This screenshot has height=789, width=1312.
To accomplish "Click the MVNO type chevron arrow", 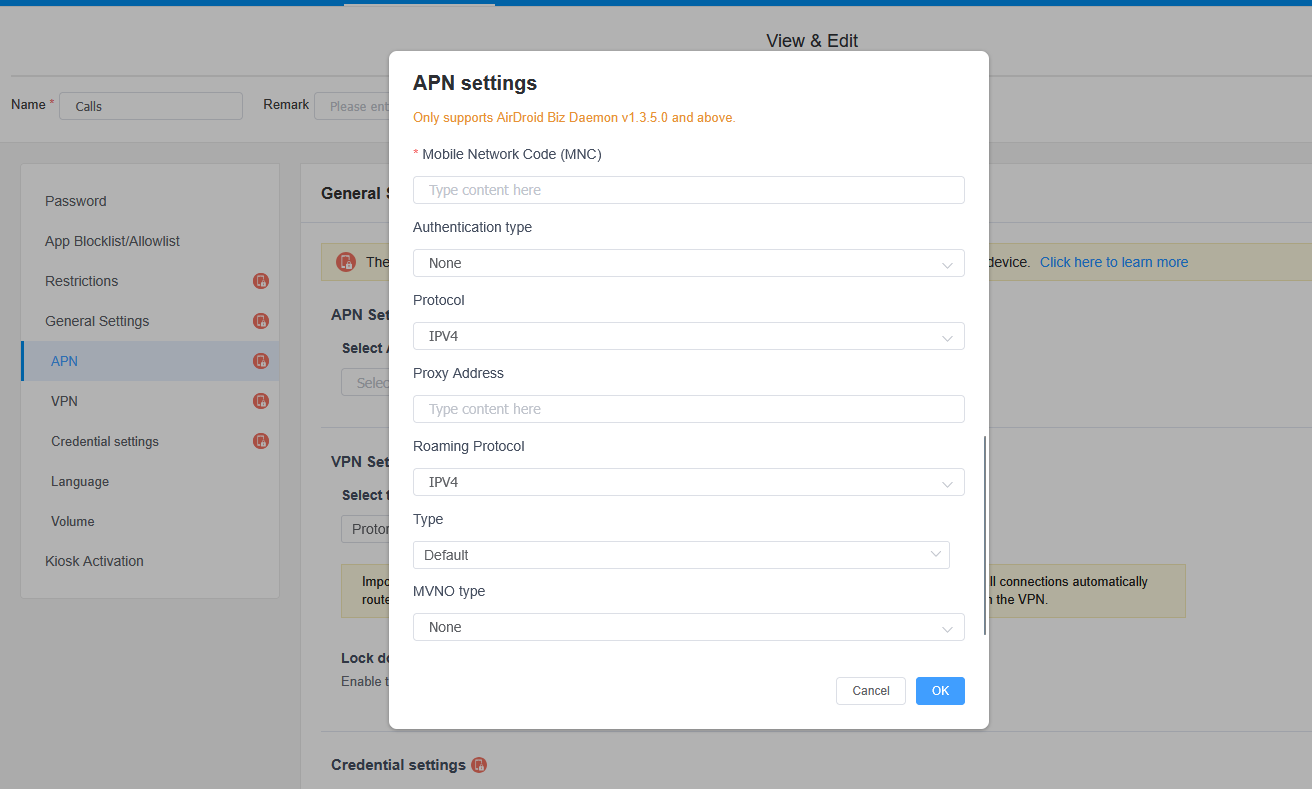I will point(947,628).
